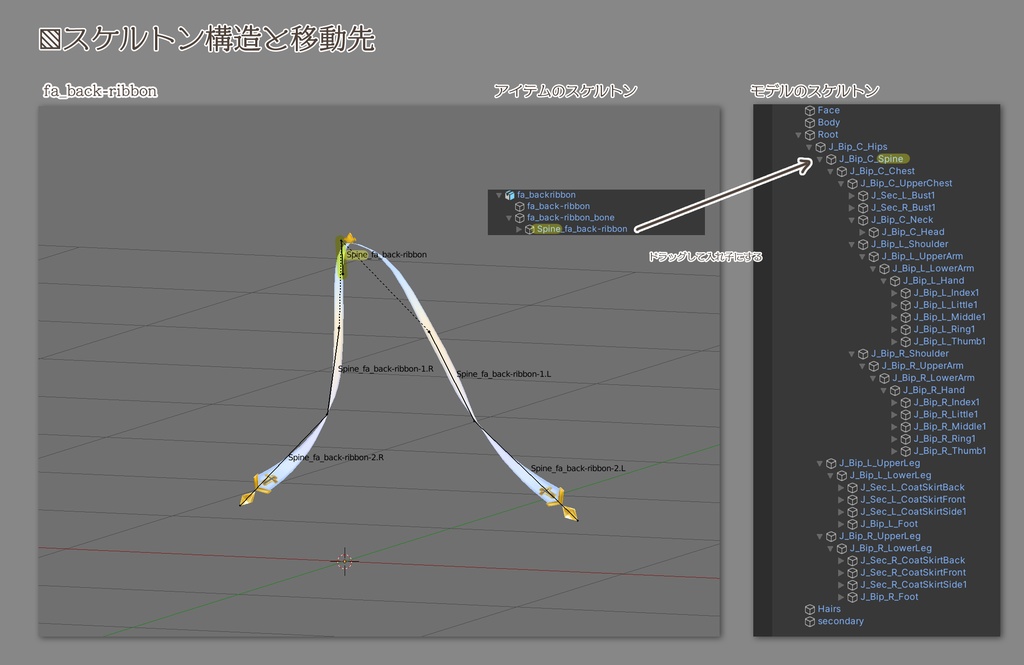Click the blue prefab icon of fa_backribbon
This screenshot has height=665, width=1024.
tap(509, 195)
